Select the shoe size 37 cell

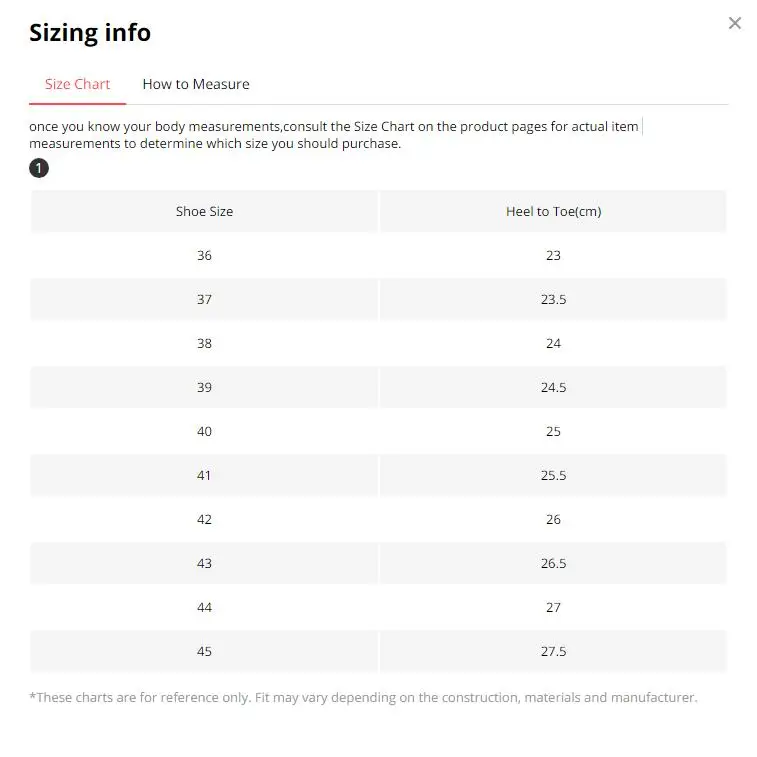204,299
